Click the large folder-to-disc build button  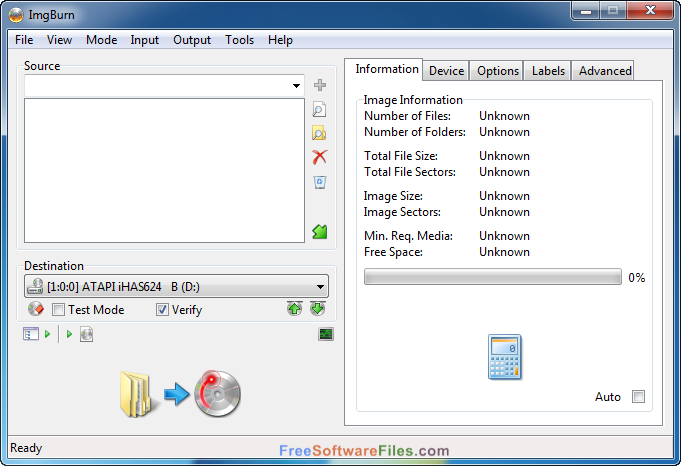coord(180,394)
